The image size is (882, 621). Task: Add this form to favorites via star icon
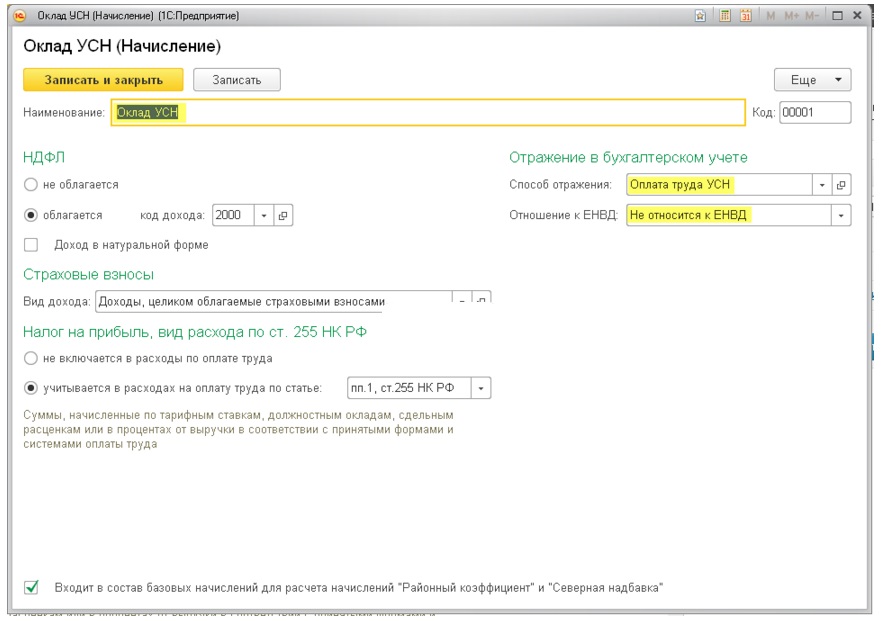click(x=700, y=16)
